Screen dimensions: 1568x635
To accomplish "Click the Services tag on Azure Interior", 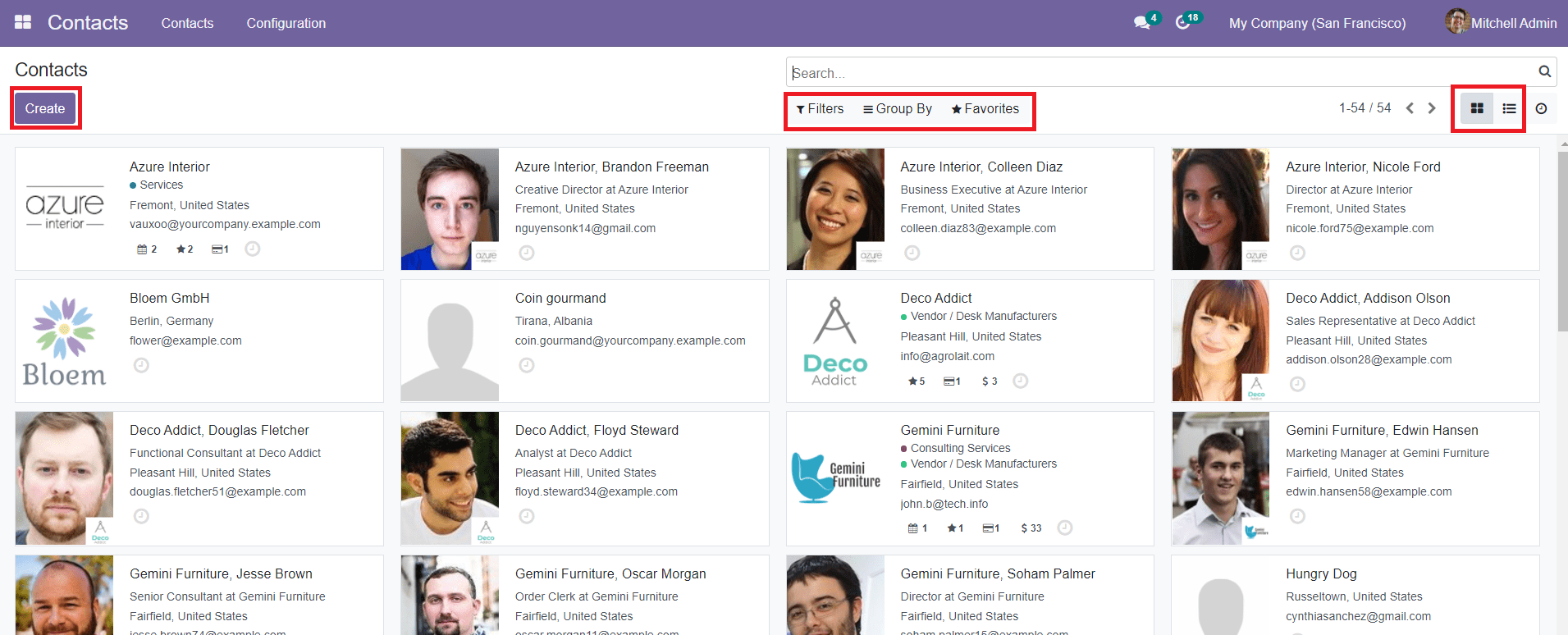I will [161, 185].
